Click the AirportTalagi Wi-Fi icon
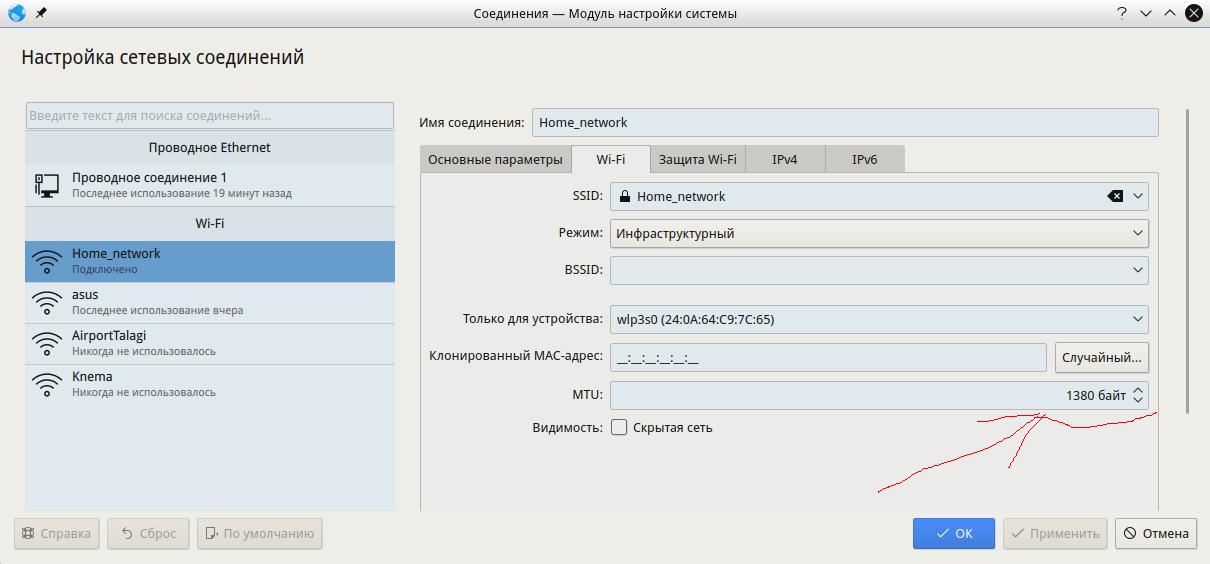Screen dimensions: 1210x564 pyautogui.click(x=47, y=343)
